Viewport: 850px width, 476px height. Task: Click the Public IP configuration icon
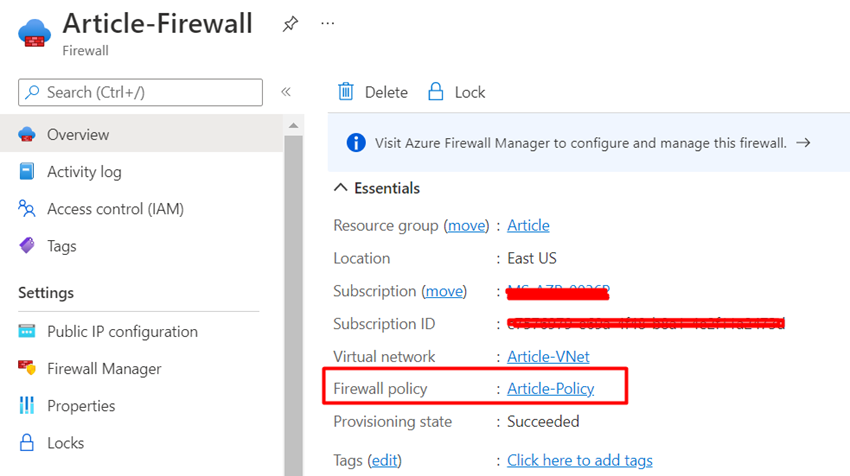point(27,331)
